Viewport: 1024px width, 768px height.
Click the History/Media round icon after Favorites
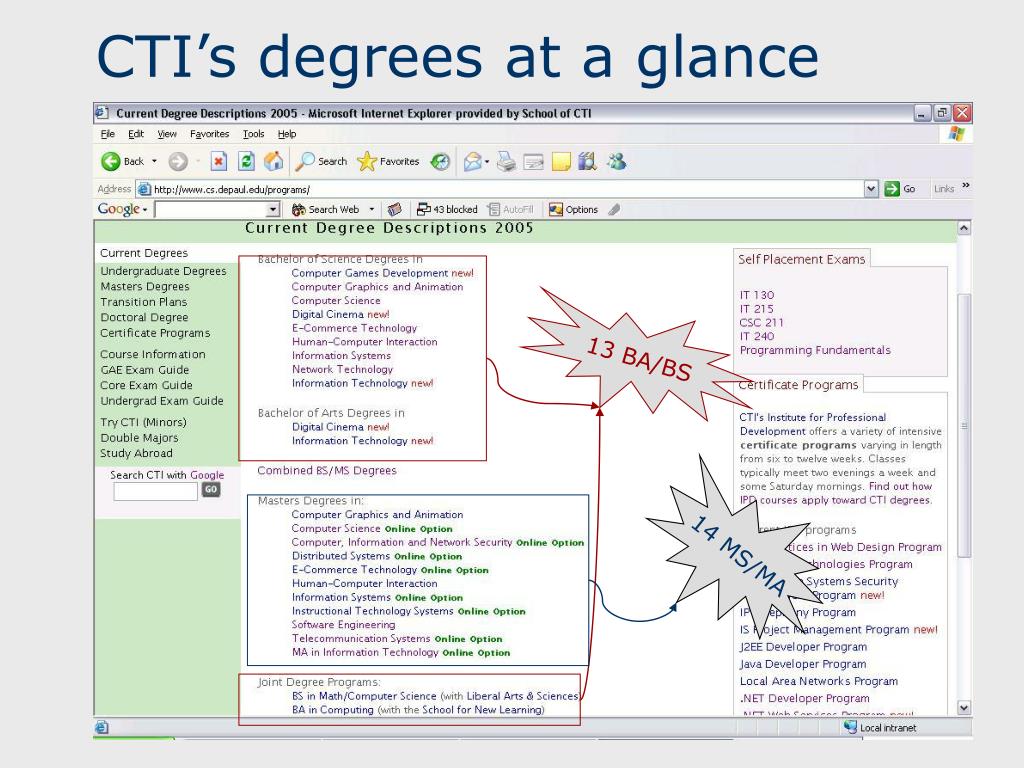click(440, 161)
